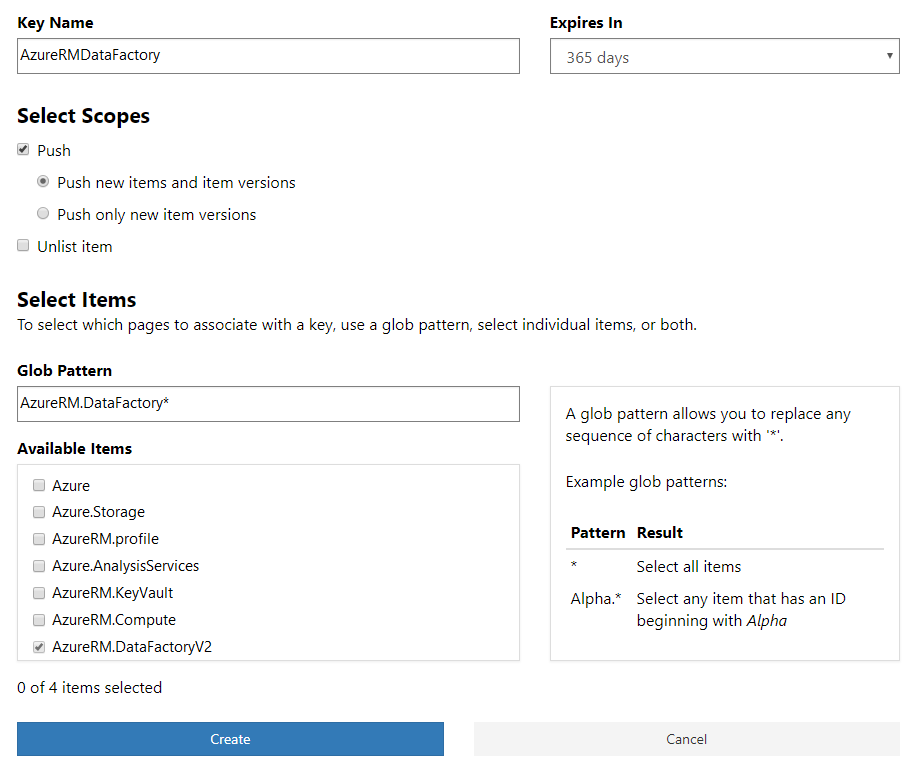Check the Azure.Storage checkbox
Viewport: 908px width, 766px height.
point(39,512)
